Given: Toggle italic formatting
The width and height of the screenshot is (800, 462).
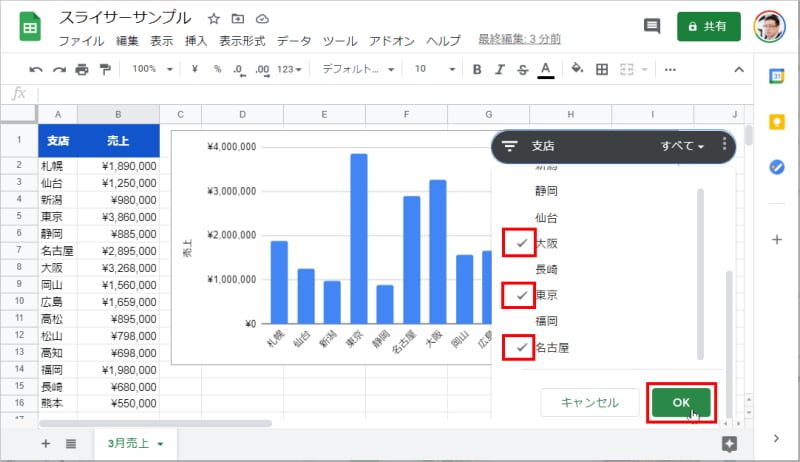Looking at the screenshot, I should tap(499, 69).
